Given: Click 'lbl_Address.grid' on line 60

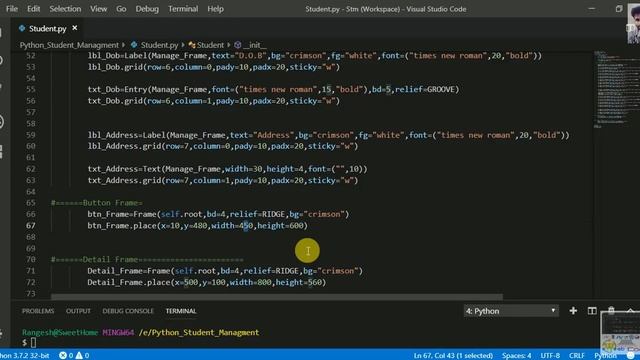Looking at the screenshot, I should coord(124,146).
